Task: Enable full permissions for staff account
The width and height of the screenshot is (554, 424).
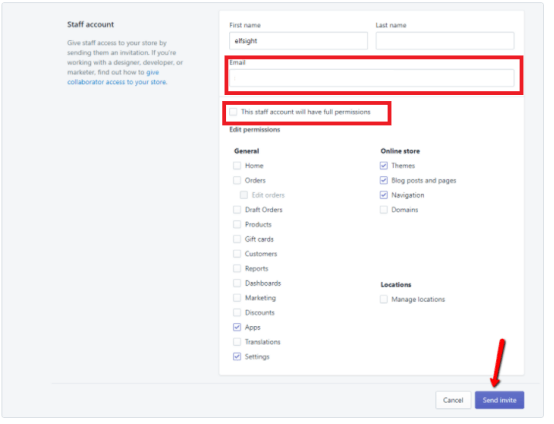Action: [x=233, y=112]
